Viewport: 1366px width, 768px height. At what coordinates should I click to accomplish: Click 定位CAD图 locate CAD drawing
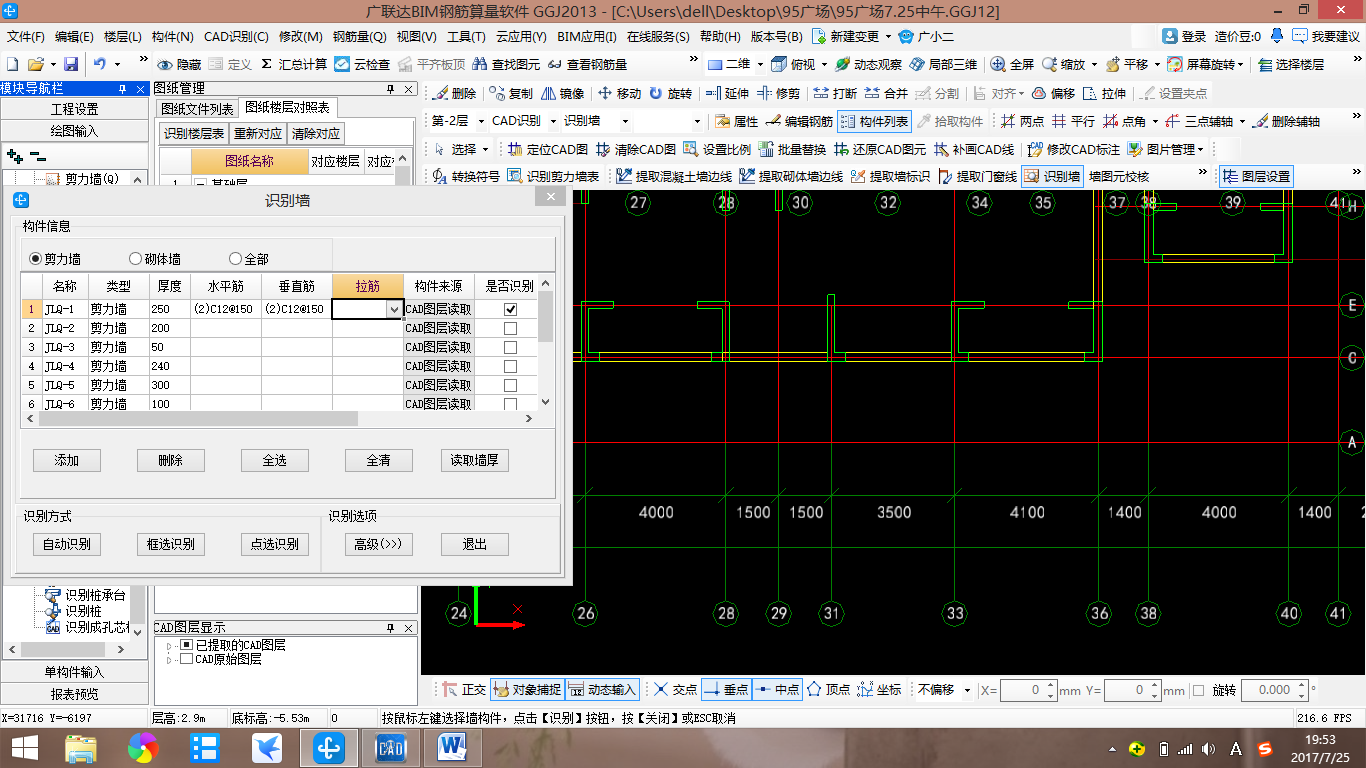[x=548, y=150]
